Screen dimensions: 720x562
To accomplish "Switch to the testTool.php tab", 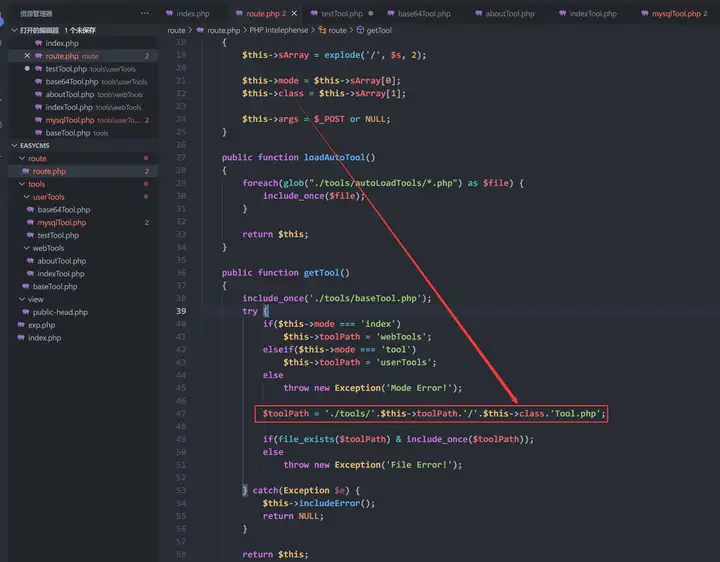I will [342, 14].
